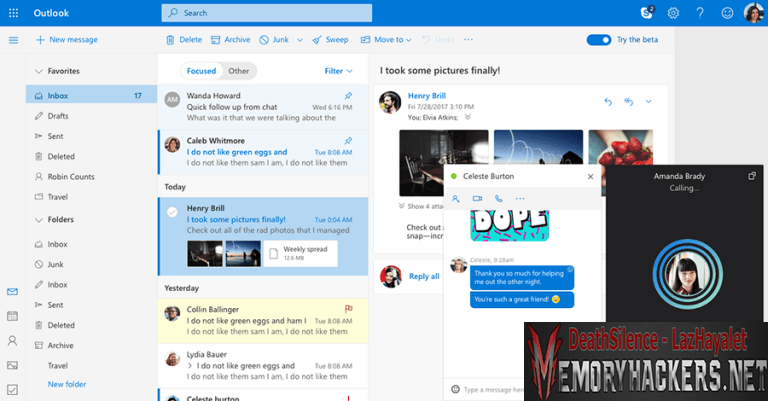Image resolution: width=768 pixels, height=401 pixels.
Task: Open the Settings gear
Action: [x=673, y=13]
